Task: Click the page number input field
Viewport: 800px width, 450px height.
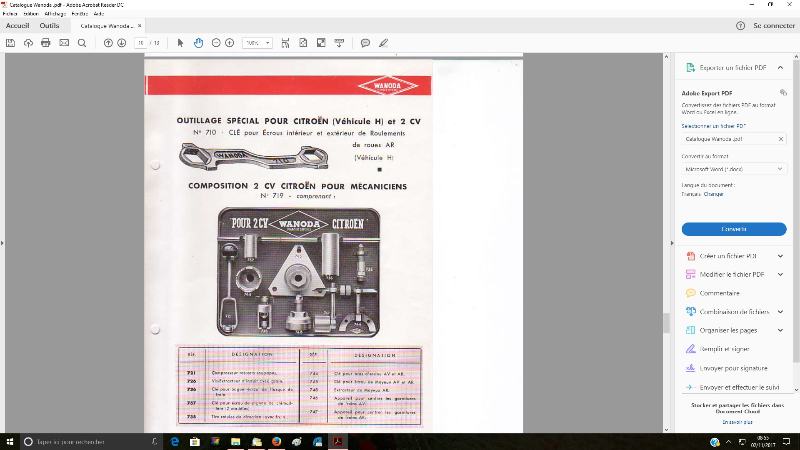Action: point(141,43)
